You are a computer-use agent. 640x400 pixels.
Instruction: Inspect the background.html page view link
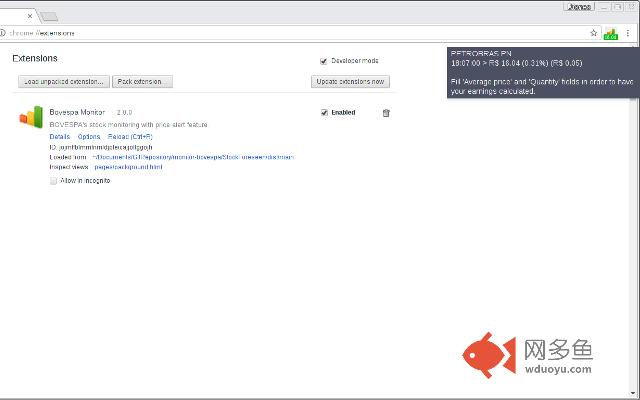pos(129,167)
